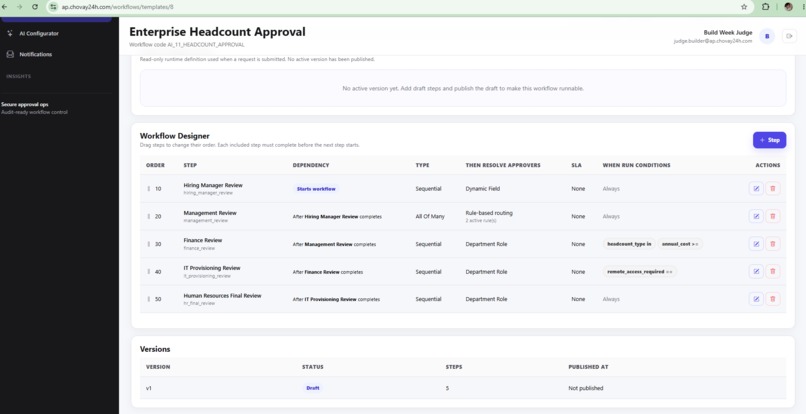Image resolution: width=806 pixels, height=414 pixels.
Task: Grab drag handle of order 20 row
Action: 149,217
